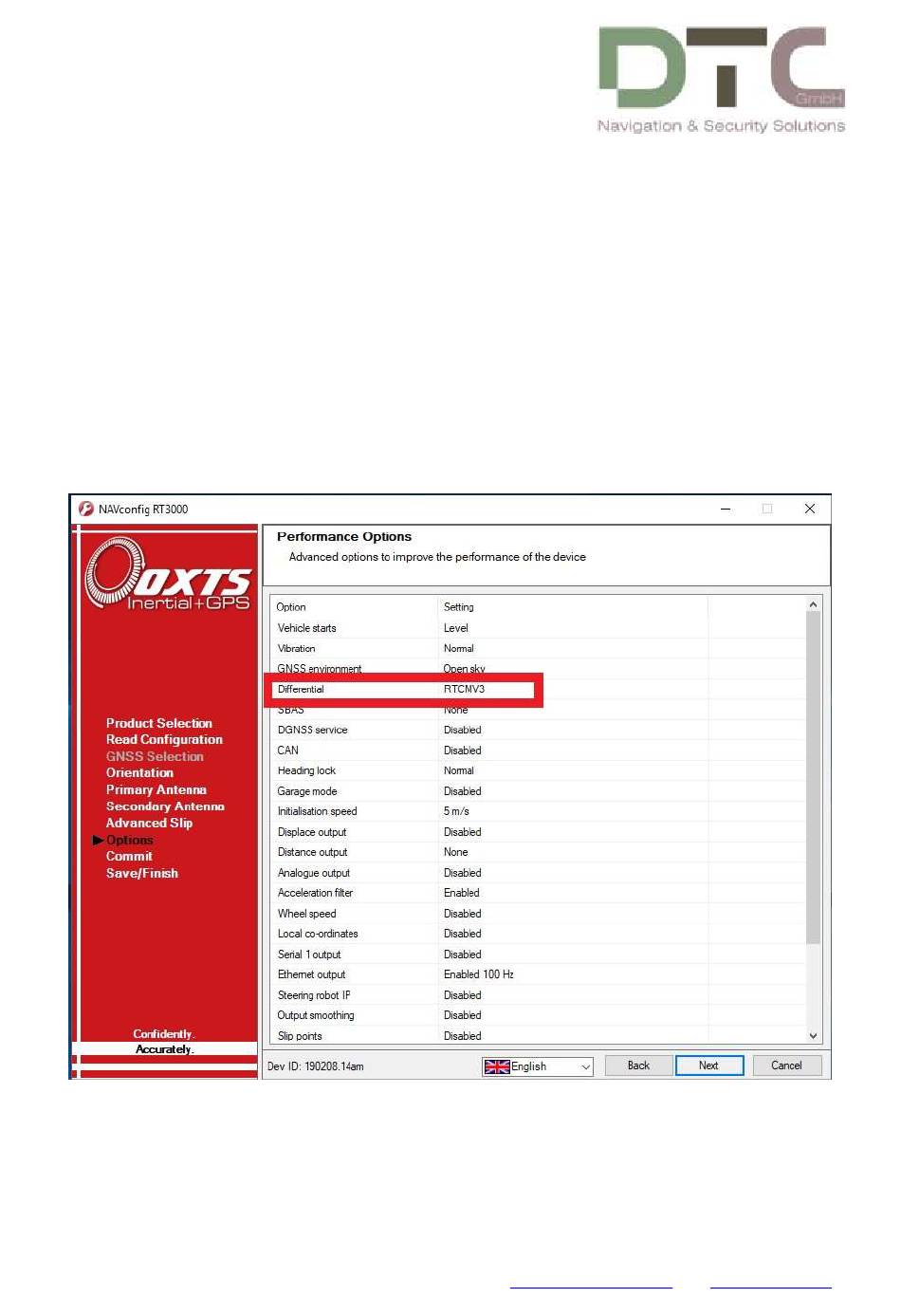Viewport: 901px width, 1316px height.
Task: Select the Advanced Slip step
Action: tap(149, 823)
